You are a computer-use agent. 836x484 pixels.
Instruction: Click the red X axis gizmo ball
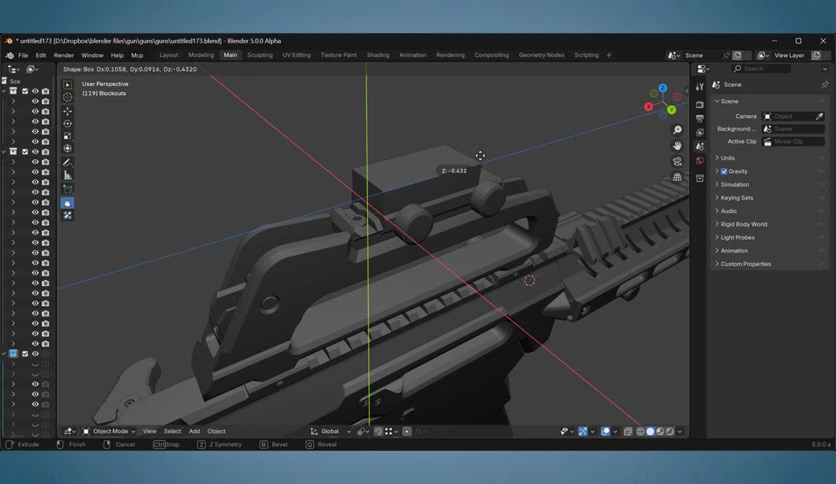point(649,107)
